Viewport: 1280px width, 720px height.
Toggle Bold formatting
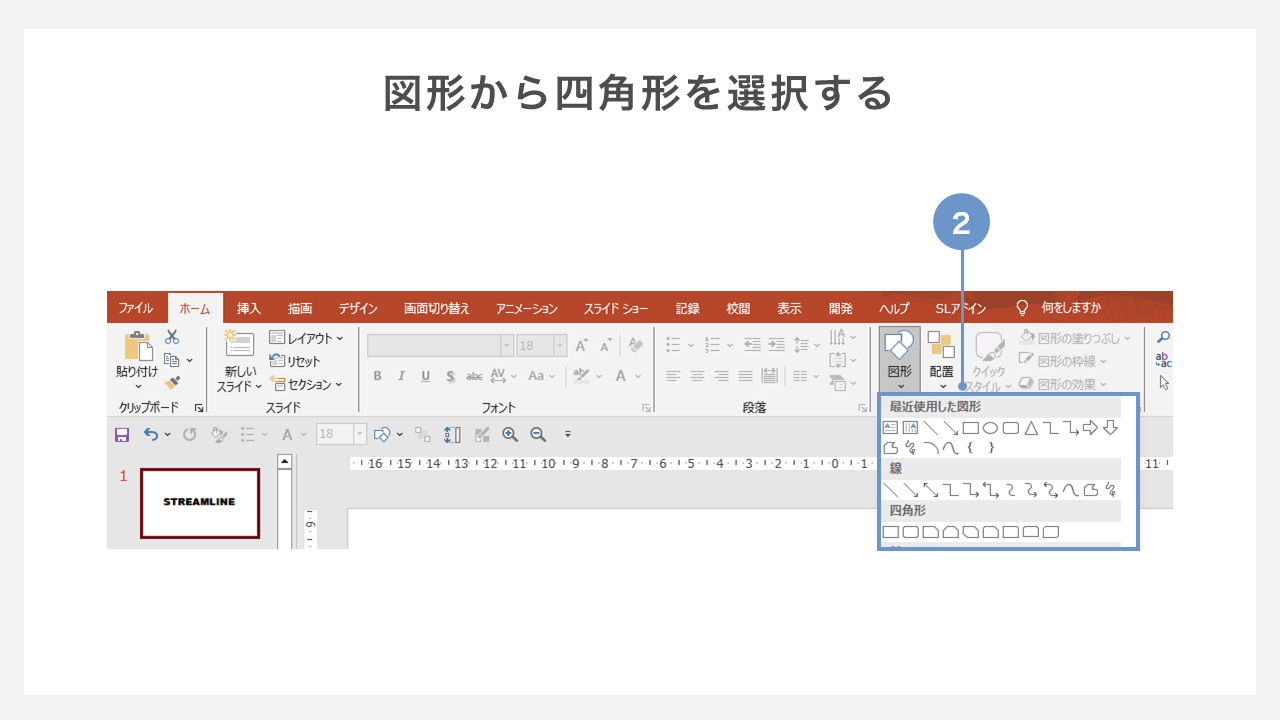(x=377, y=376)
